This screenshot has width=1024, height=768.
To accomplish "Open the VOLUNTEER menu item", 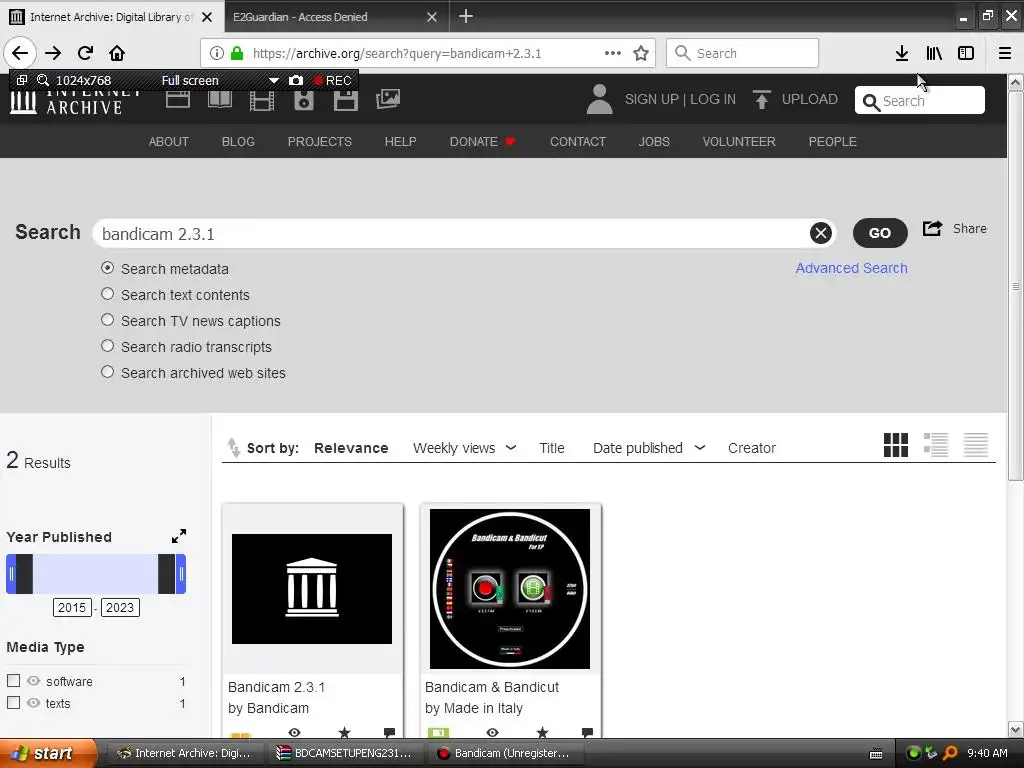I will (739, 142).
